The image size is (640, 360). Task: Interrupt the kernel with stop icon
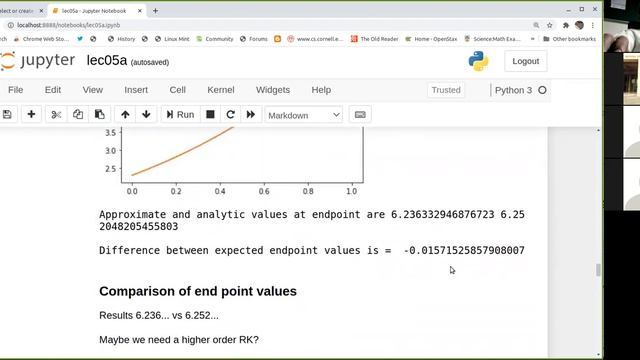click(210, 115)
